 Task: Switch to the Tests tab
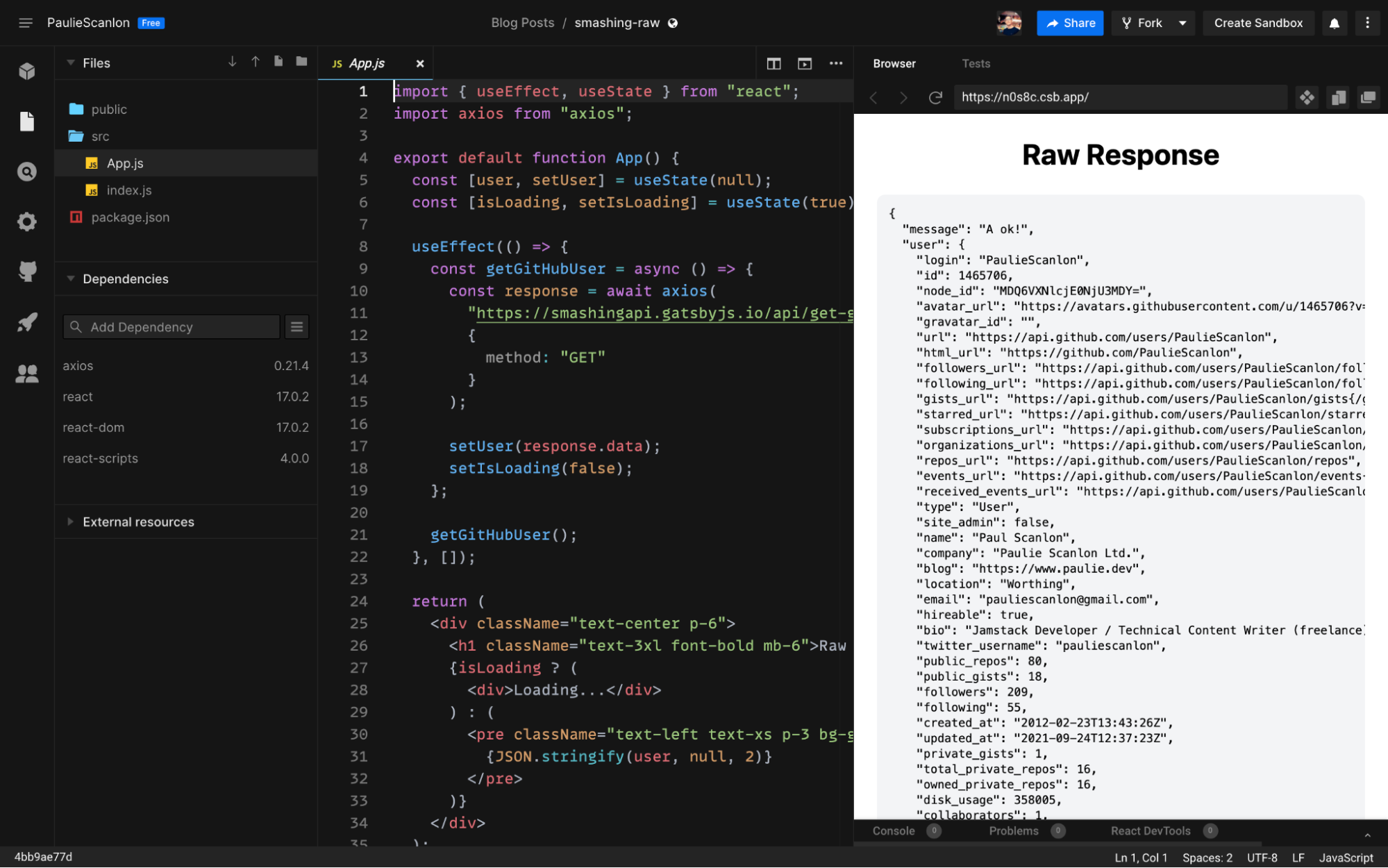(976, 63)
